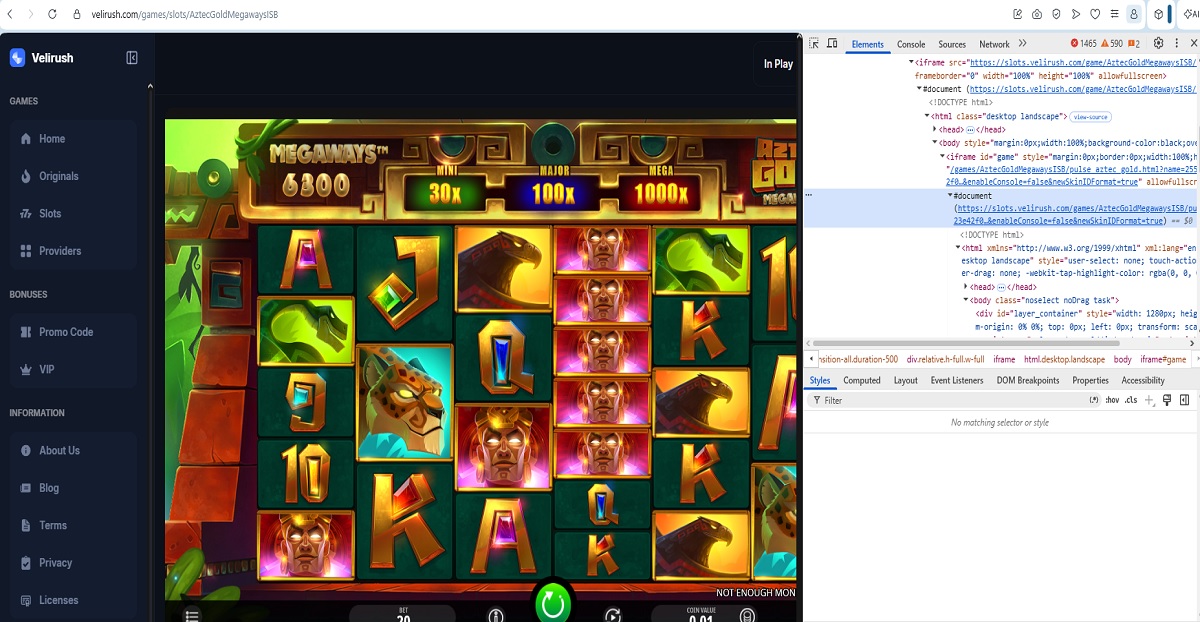
Task: Spin the reels with the green button
Action: pos(553,602)
